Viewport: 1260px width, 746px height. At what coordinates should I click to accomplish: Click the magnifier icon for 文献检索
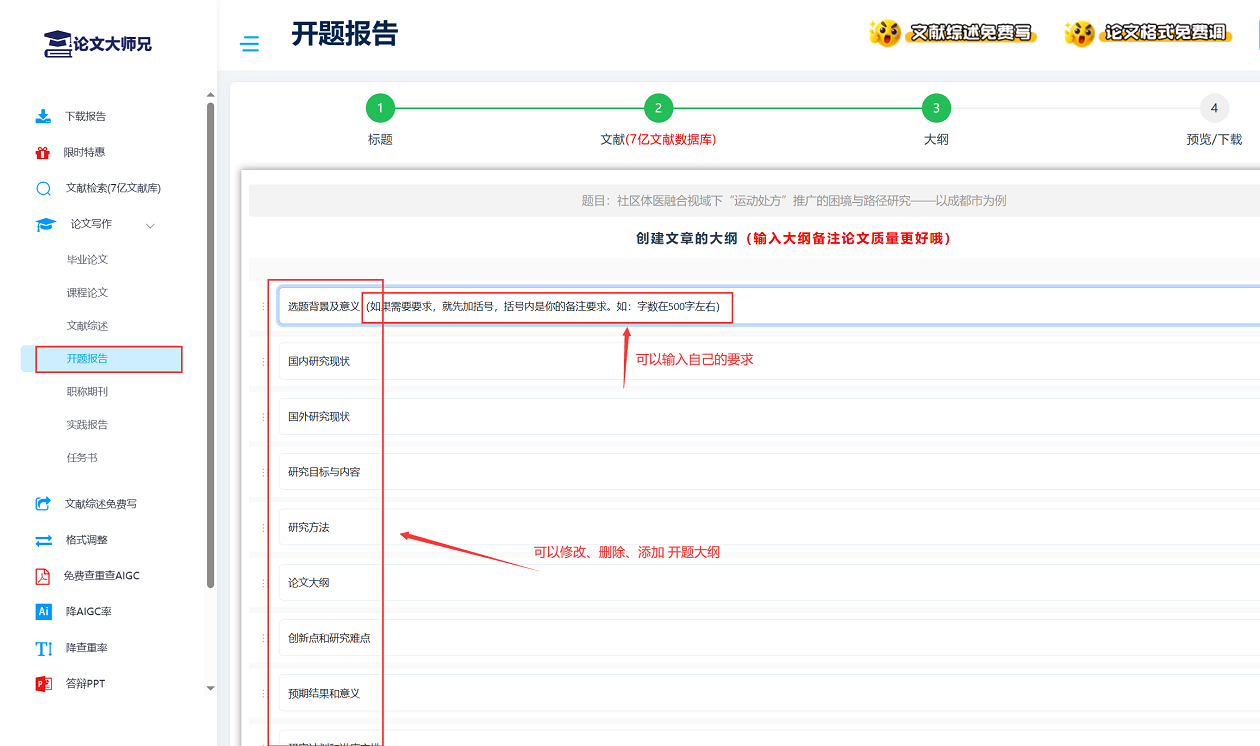point(43,189)
